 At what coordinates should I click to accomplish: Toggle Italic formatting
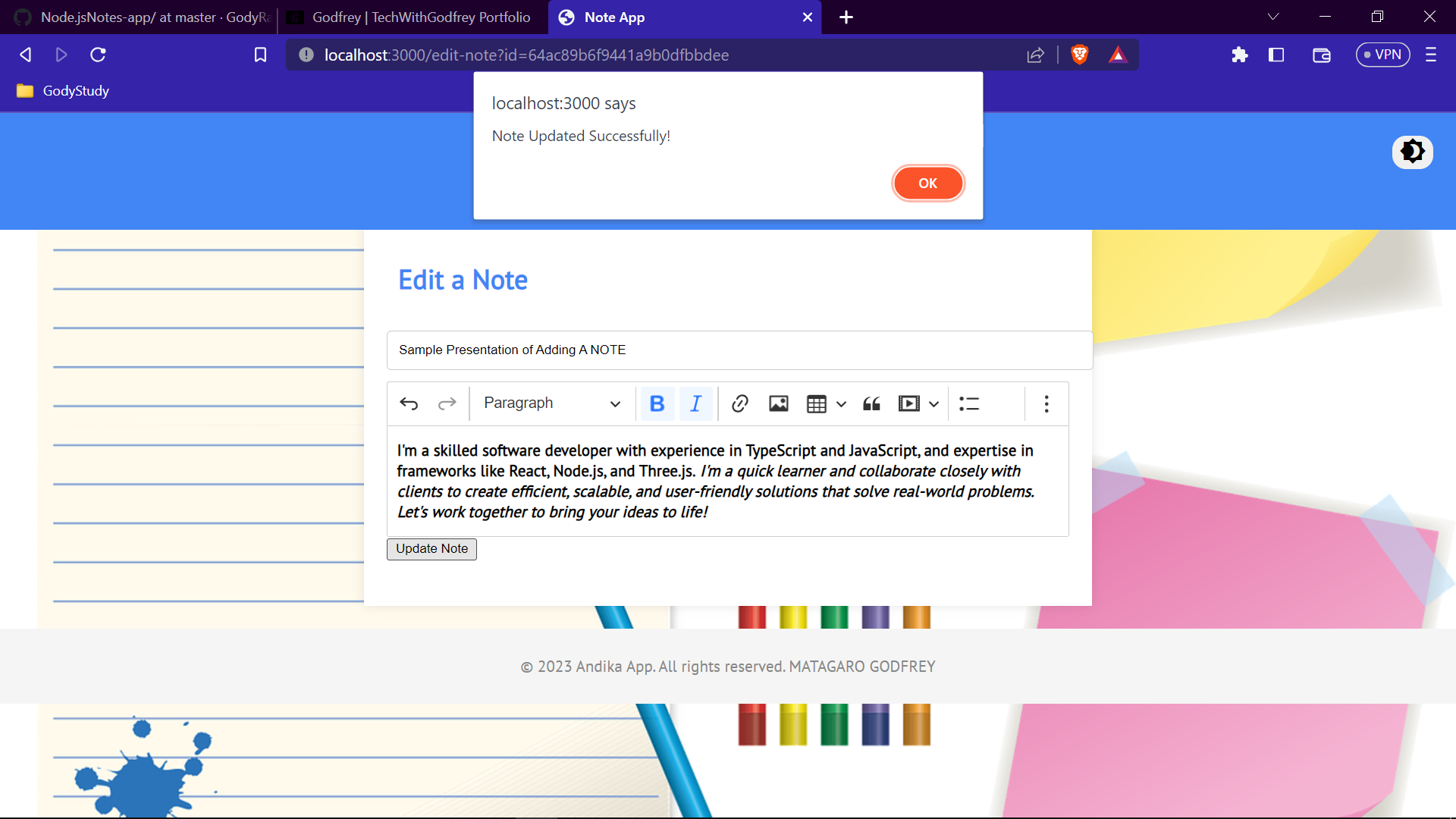point(695,403)
